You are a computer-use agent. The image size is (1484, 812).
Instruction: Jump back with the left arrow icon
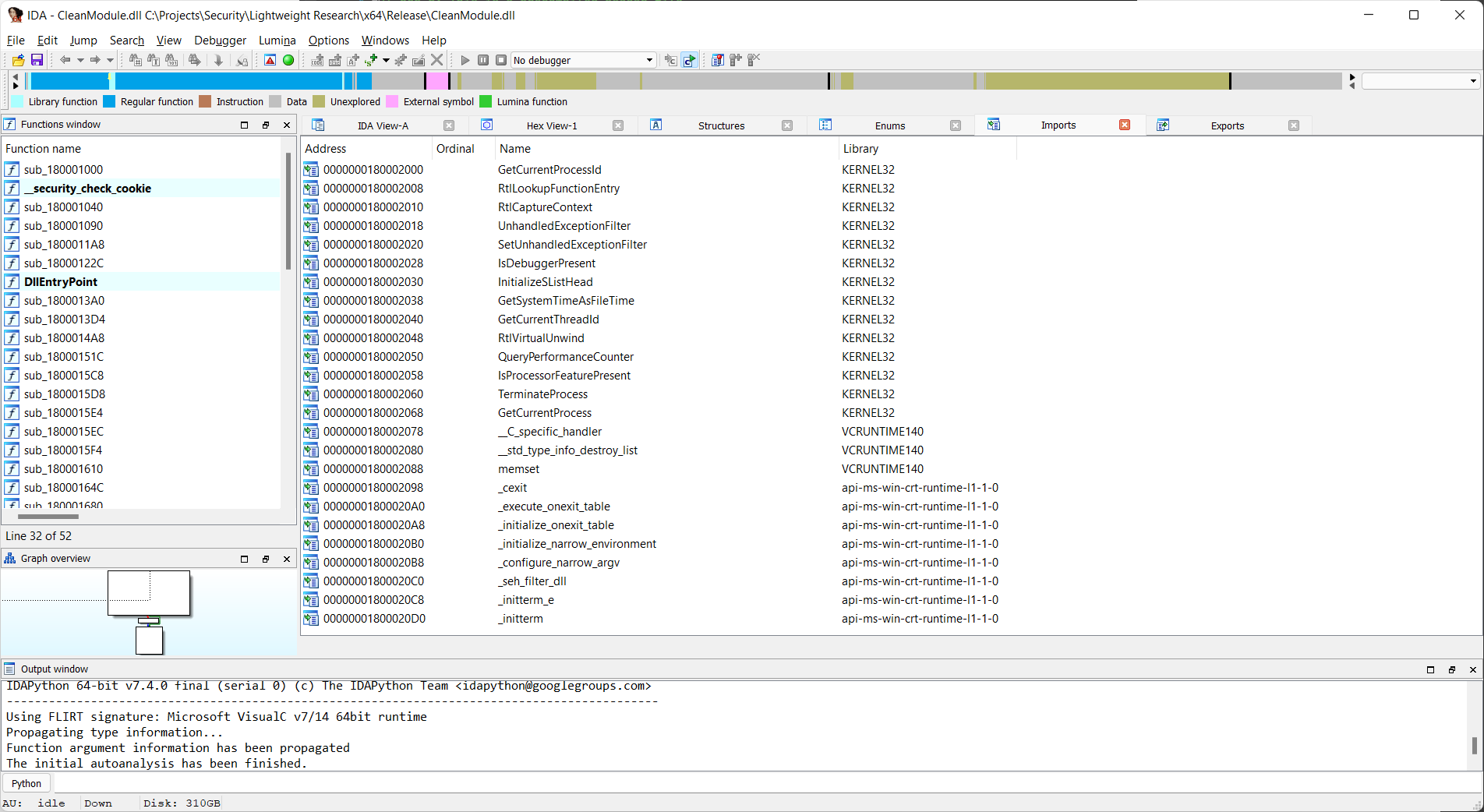coord(65,60)
